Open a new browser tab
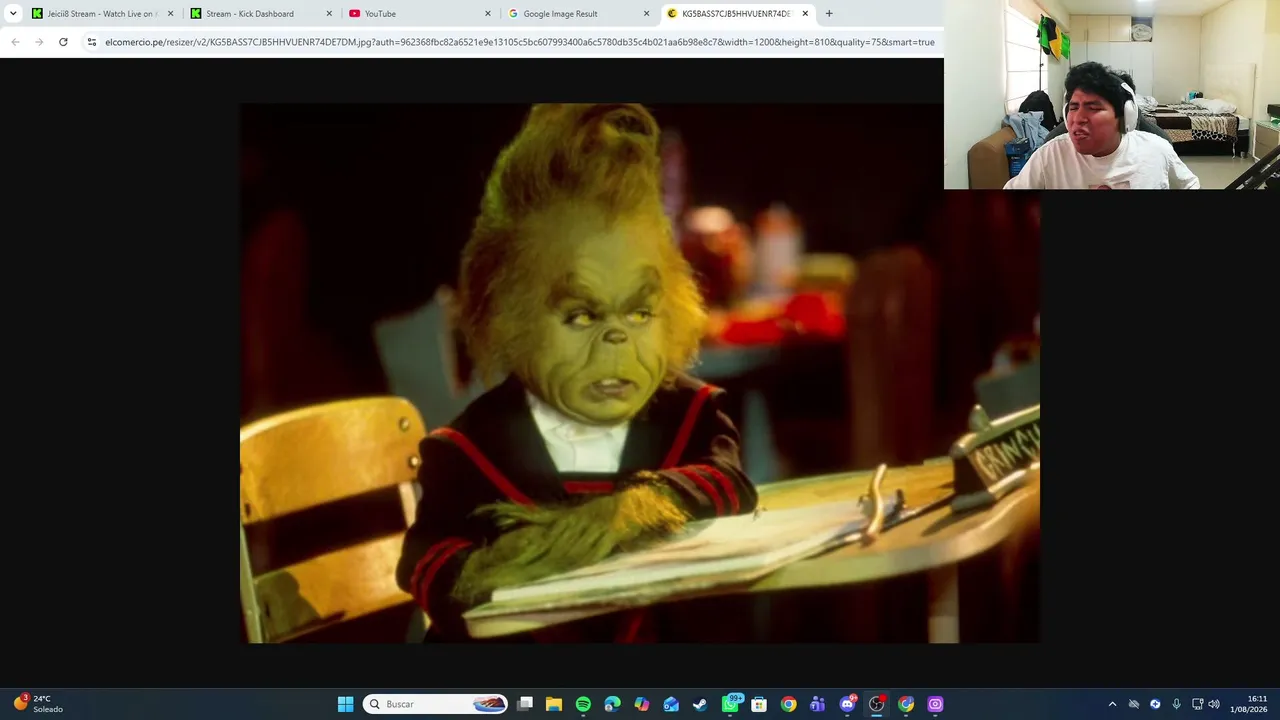Screen dimensions: 1280x720 pyautogui.click(x=829, y=14)
